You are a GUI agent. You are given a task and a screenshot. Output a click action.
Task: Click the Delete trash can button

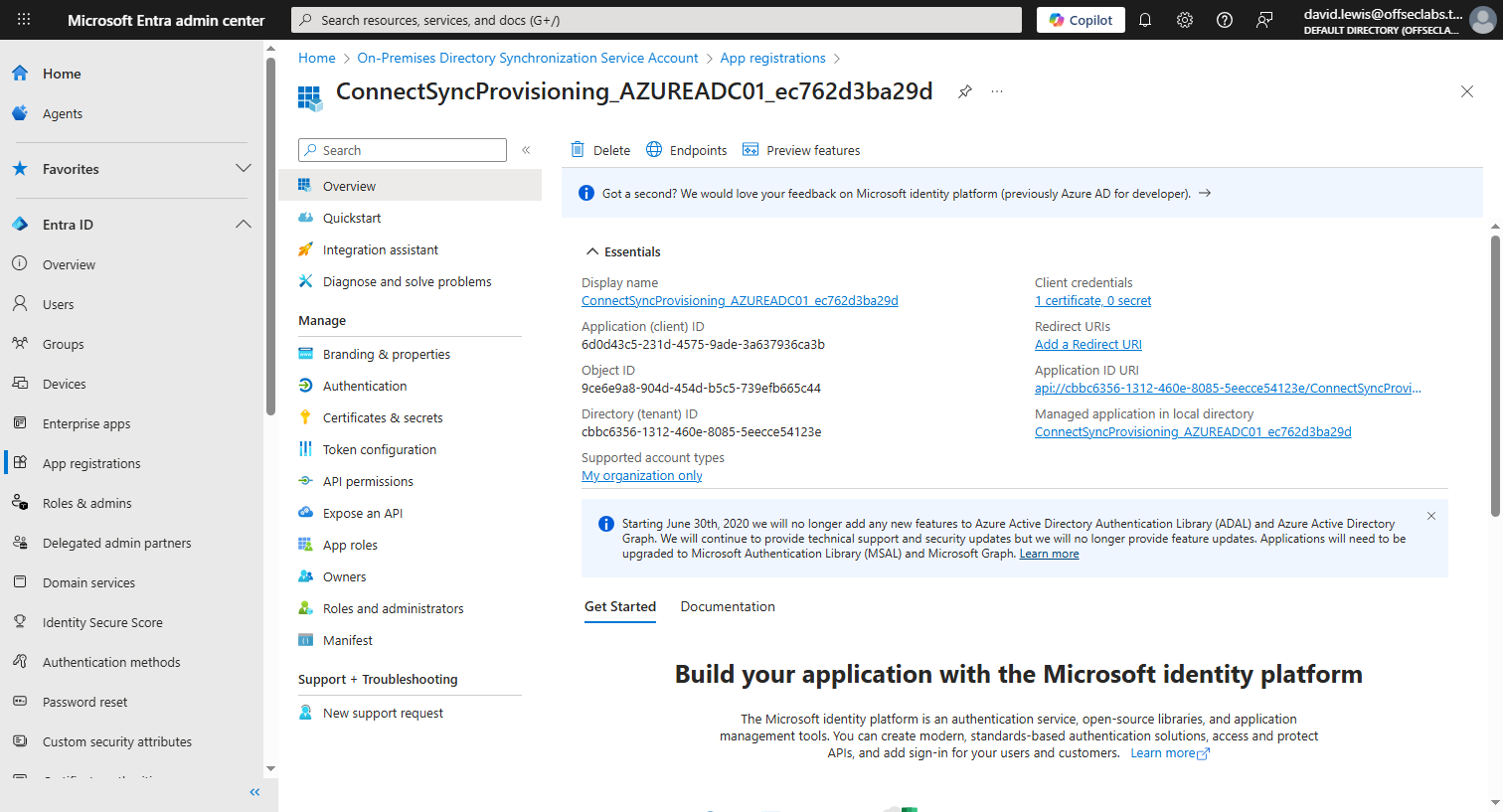pos(600,150)
